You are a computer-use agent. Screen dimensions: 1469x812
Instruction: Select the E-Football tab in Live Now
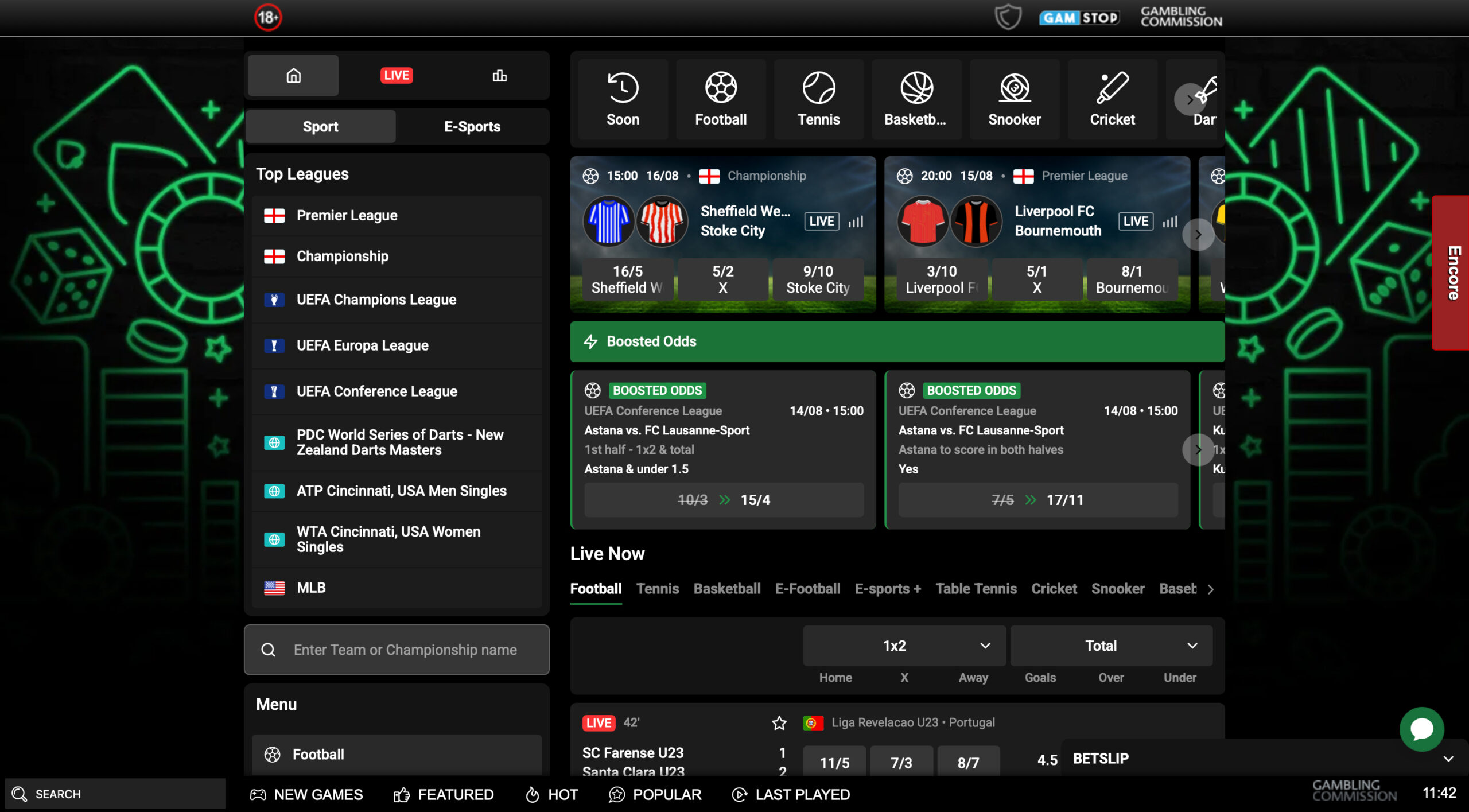tap(807, 589)
